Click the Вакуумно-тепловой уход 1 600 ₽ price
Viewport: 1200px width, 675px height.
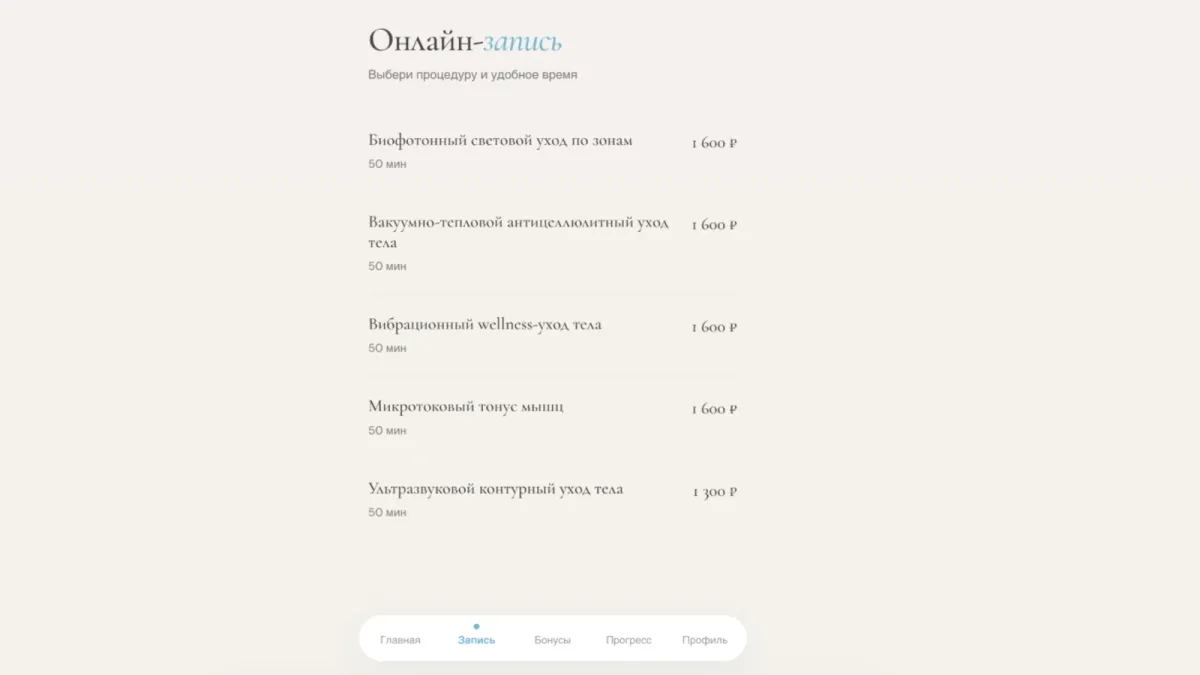[x=714, y=225]
